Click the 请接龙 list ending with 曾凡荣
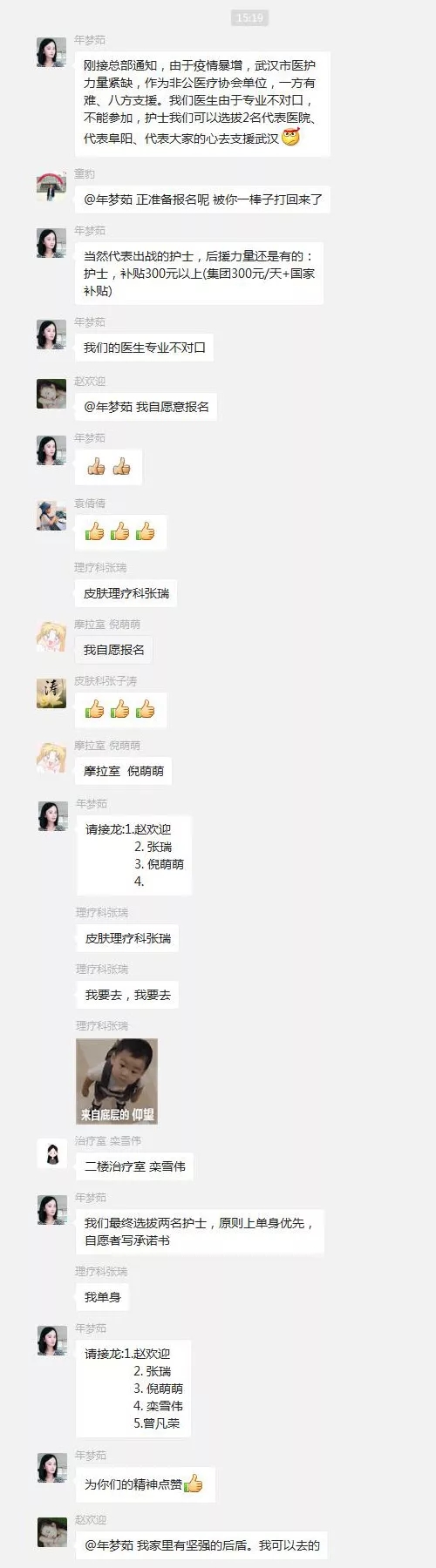This screenshot has height=1568, width=436. tap(133, 1389)
